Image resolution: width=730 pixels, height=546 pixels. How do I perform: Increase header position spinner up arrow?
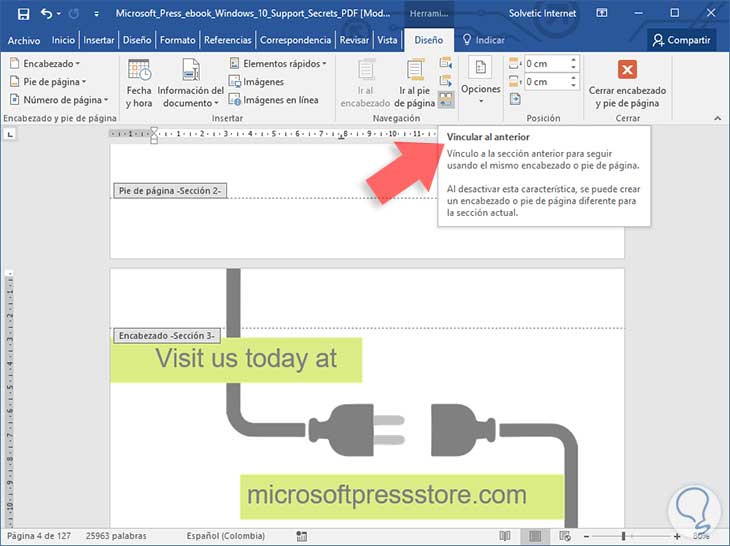574,60
